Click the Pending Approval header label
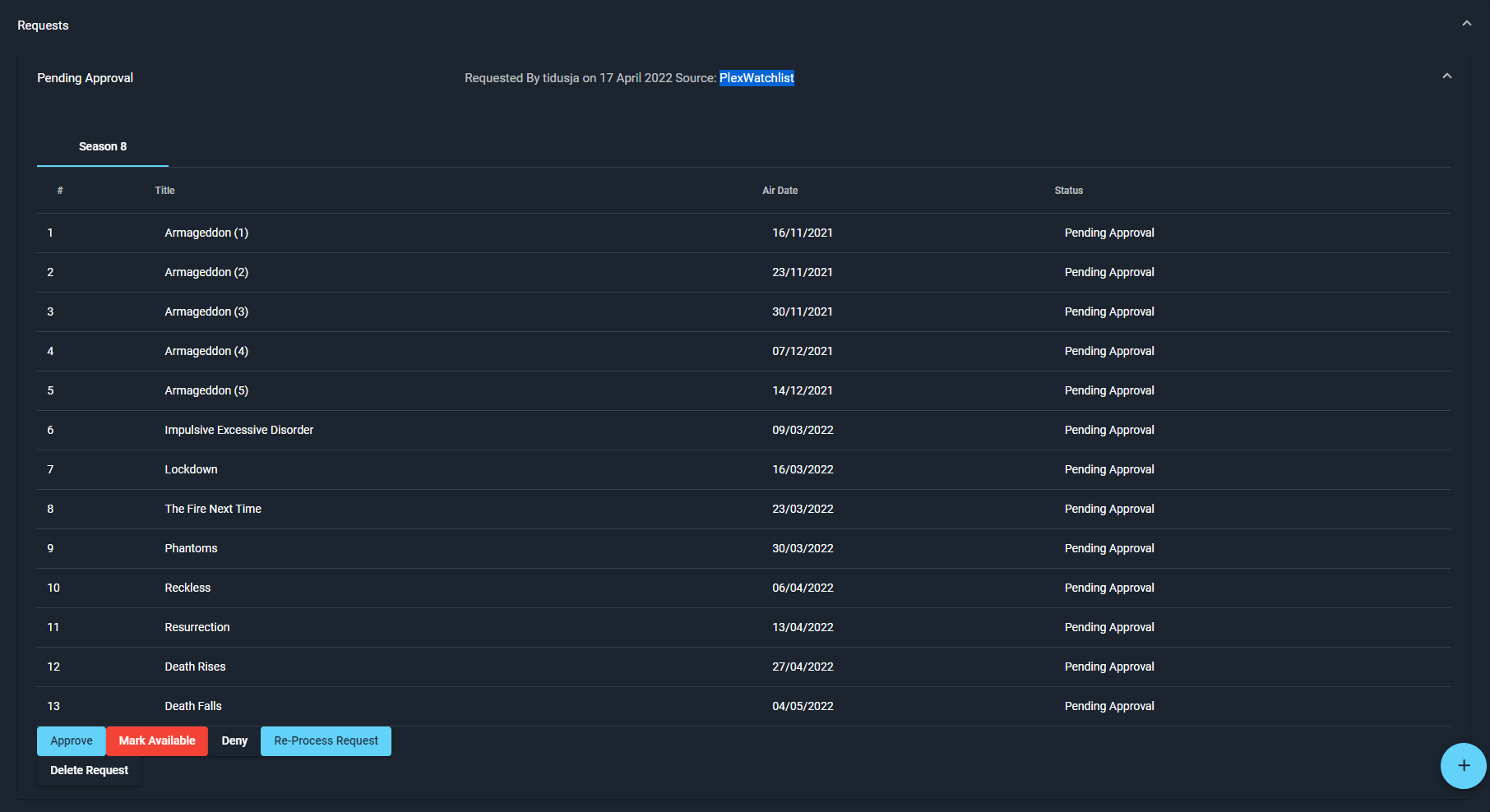The image size is (1490, 812). 85,78
